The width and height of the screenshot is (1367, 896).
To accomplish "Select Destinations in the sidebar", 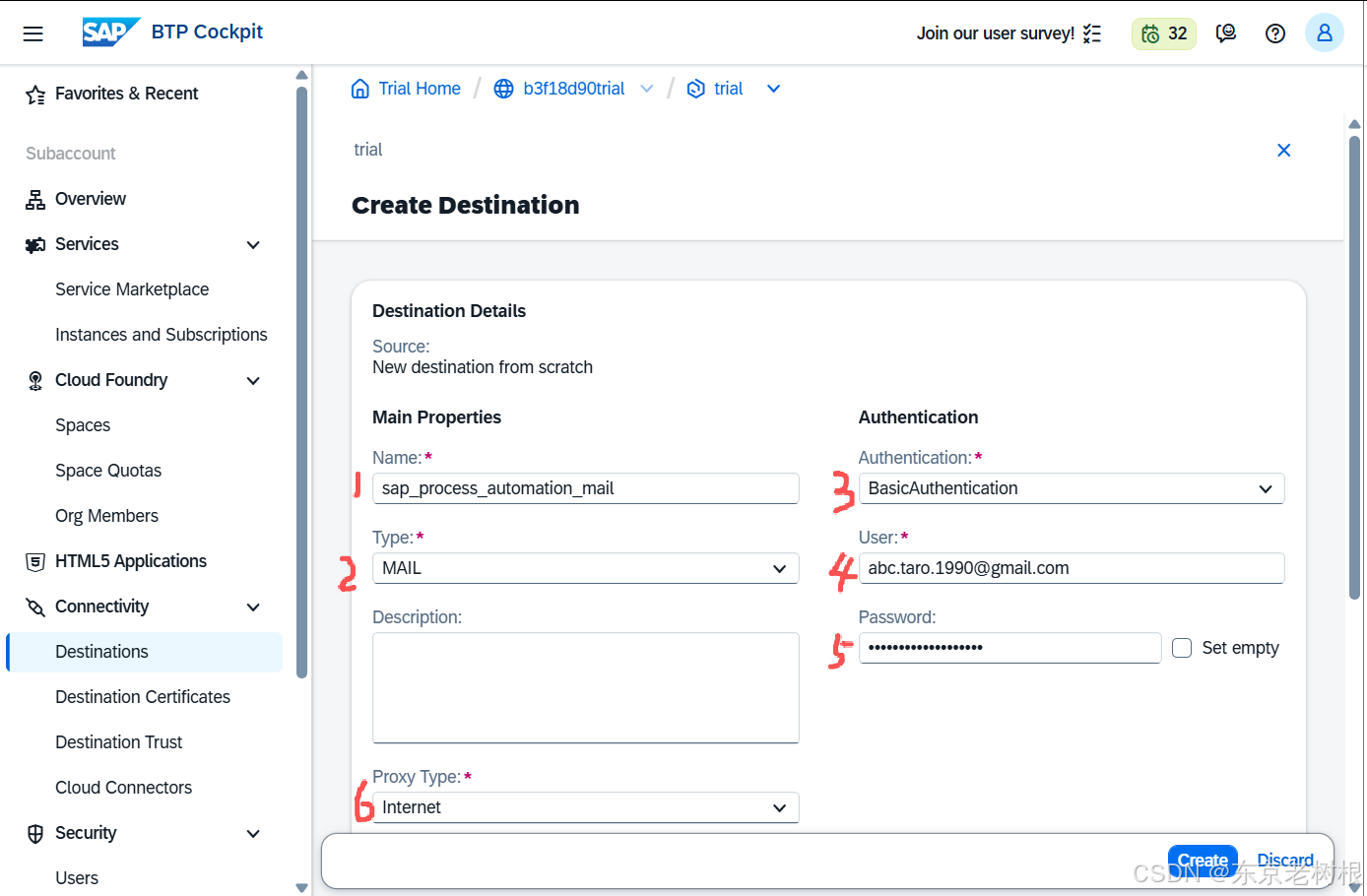I will coord(144,653).
